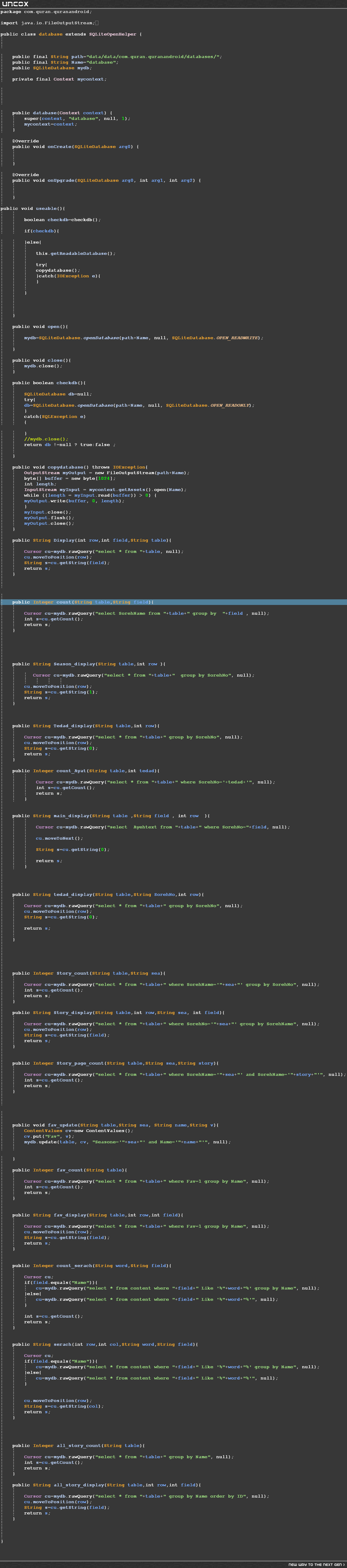Click the openDatabase line with OPEN_READONLY
Image resolution: width=347 pixels, height=1568 pixels.
[x=139, y=405]
